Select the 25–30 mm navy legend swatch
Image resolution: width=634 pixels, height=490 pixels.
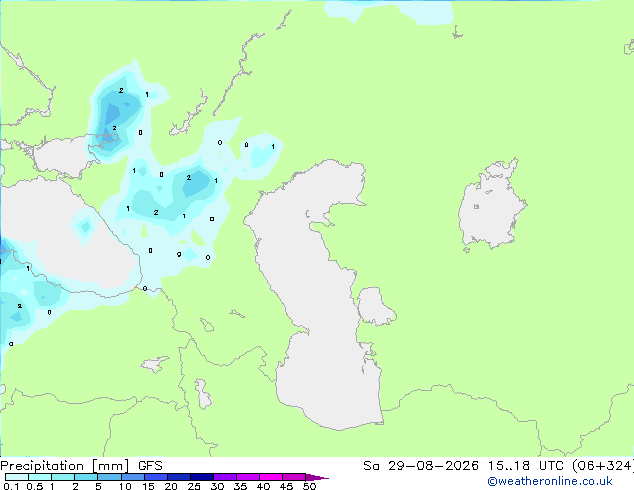pos(202,477)
